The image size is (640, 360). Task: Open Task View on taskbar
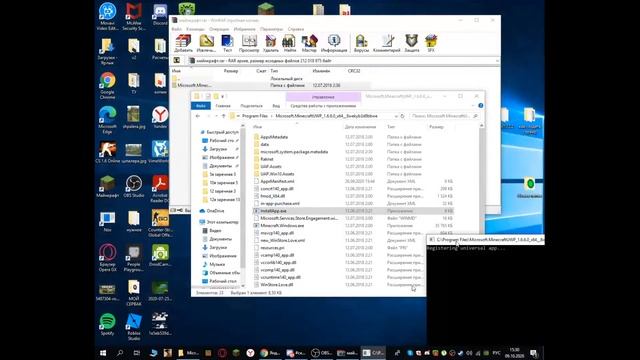click(x=137, y=353)
